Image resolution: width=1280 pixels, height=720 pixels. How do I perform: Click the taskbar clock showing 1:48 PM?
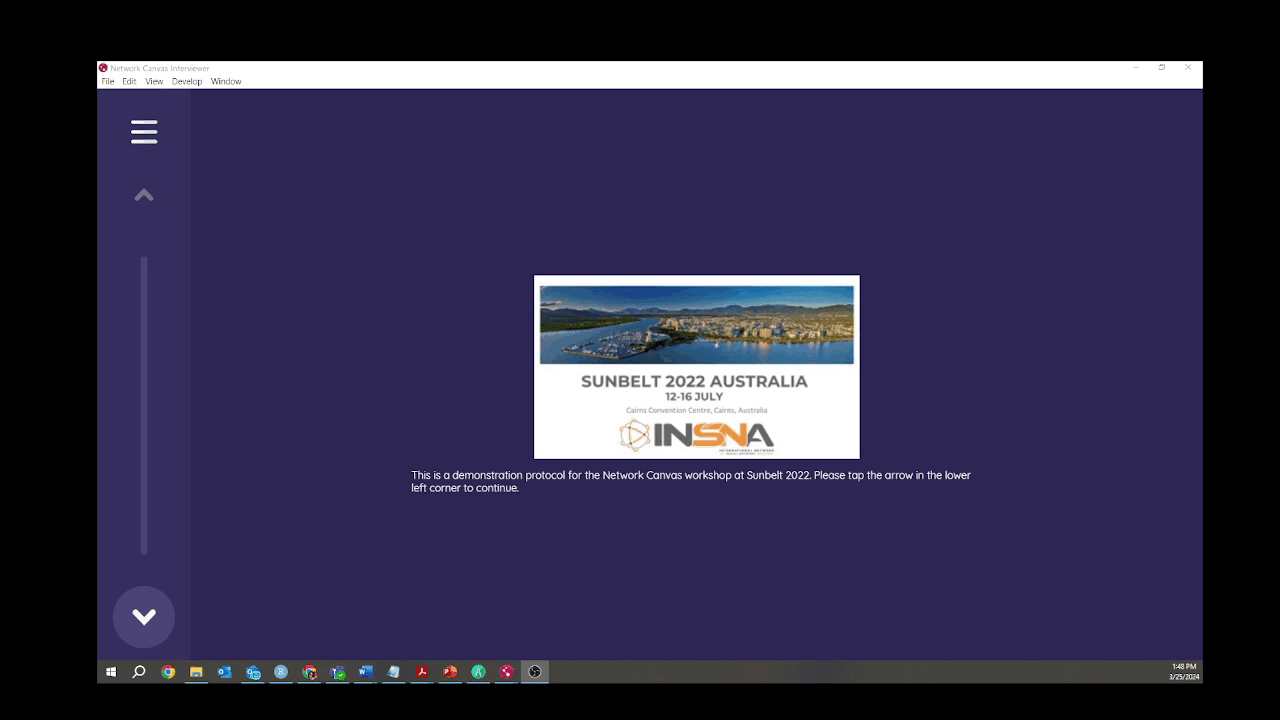click(1184, 672)
